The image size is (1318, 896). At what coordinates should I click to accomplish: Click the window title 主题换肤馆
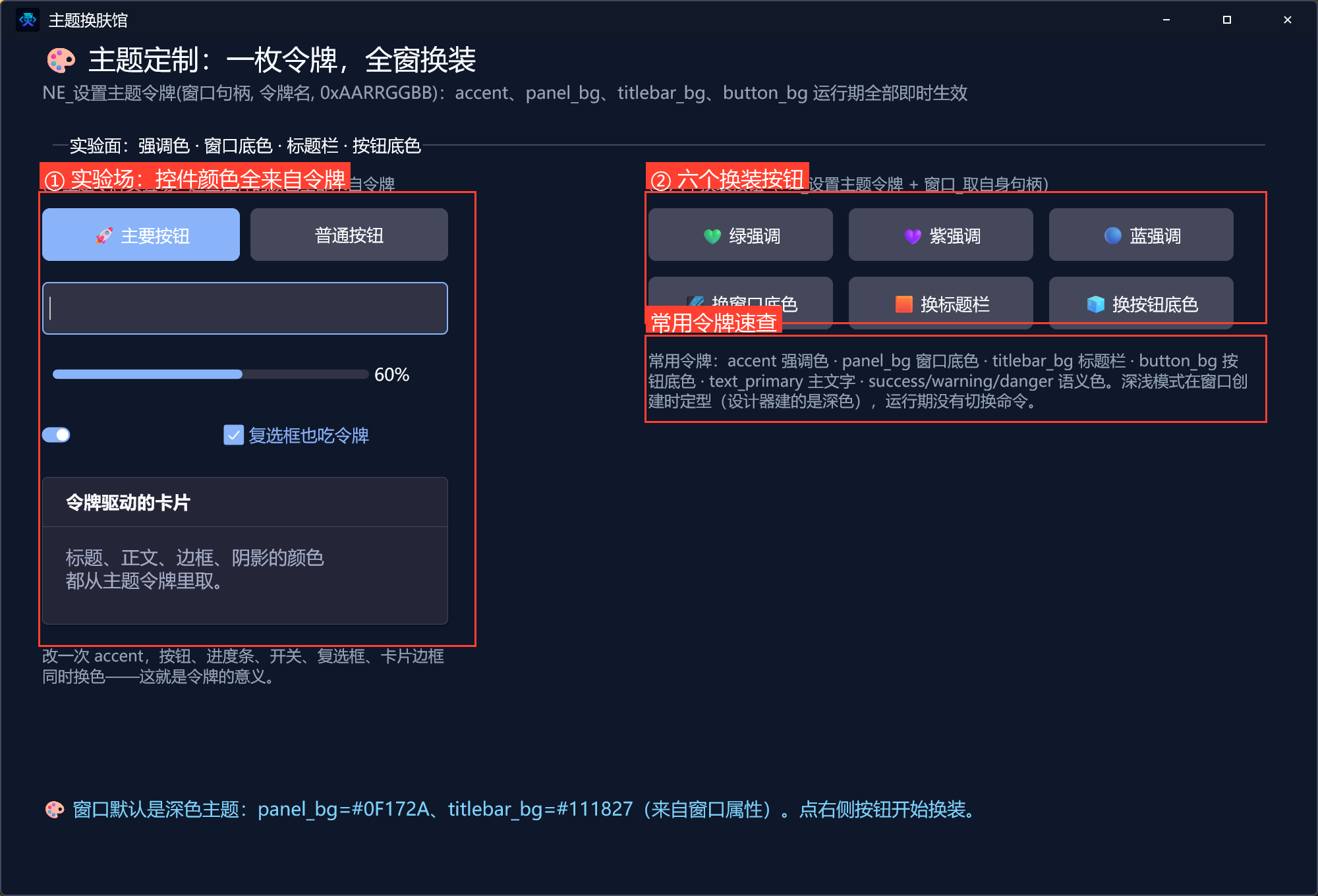pos(88,20)
